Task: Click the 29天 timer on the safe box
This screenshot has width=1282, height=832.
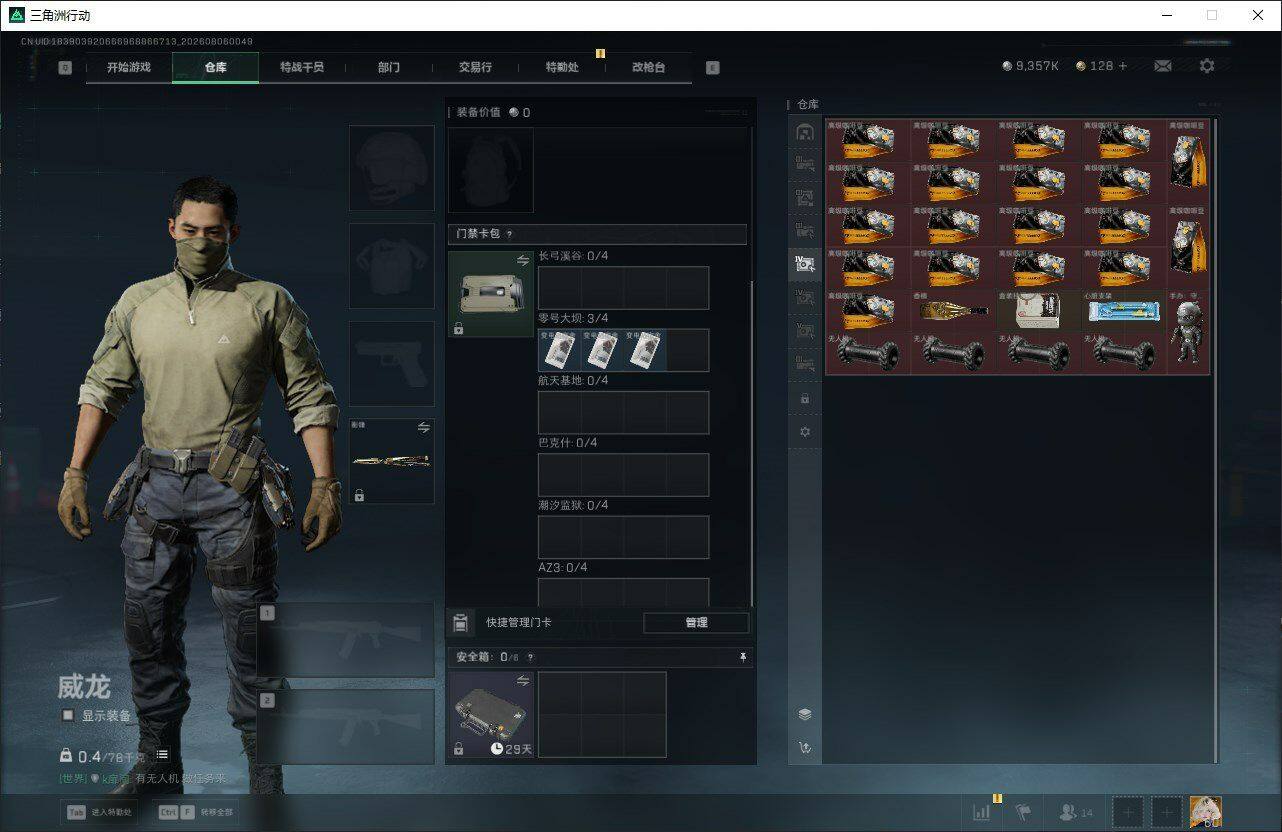Action: click(x=511, y=748)
